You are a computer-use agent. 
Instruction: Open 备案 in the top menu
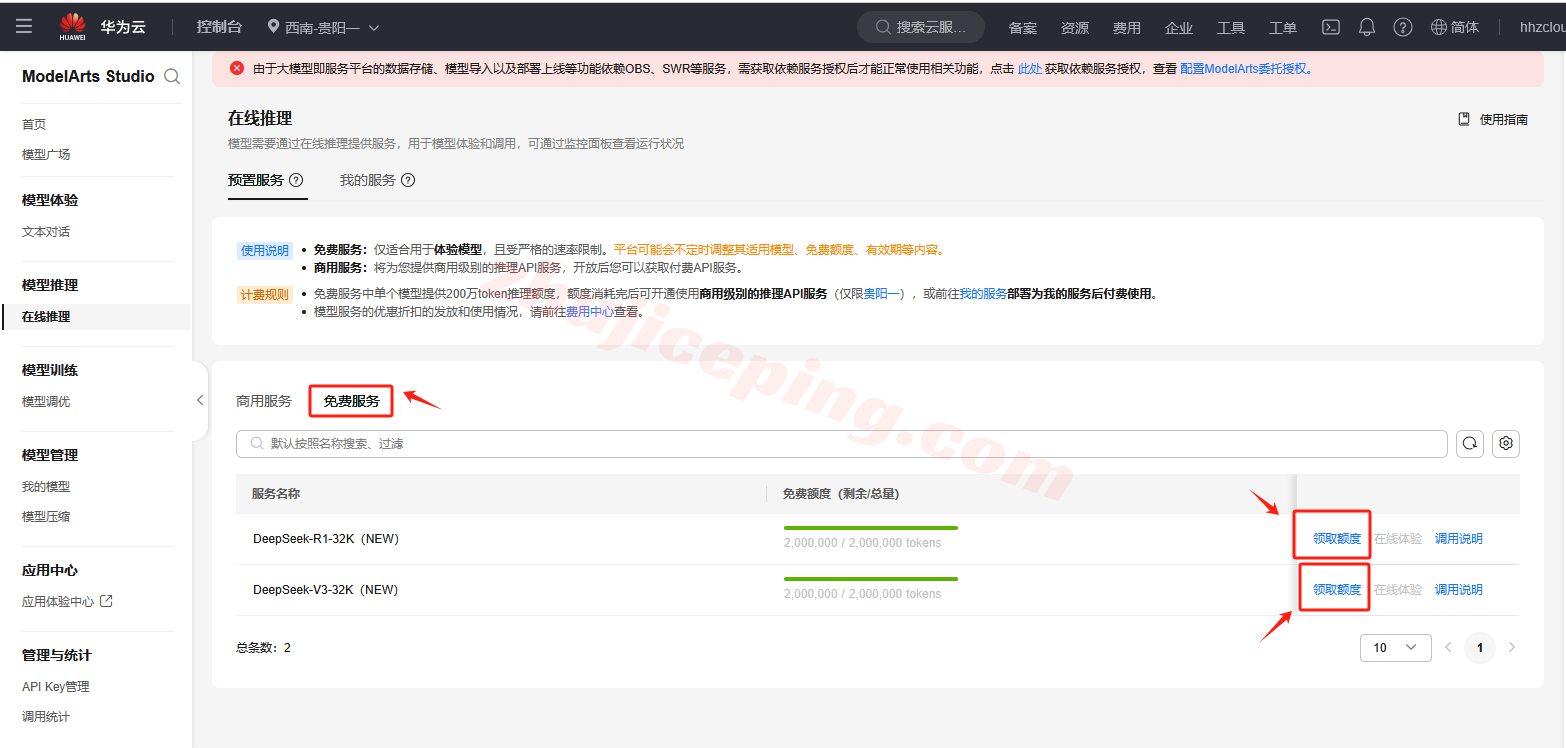(1023, 27)
